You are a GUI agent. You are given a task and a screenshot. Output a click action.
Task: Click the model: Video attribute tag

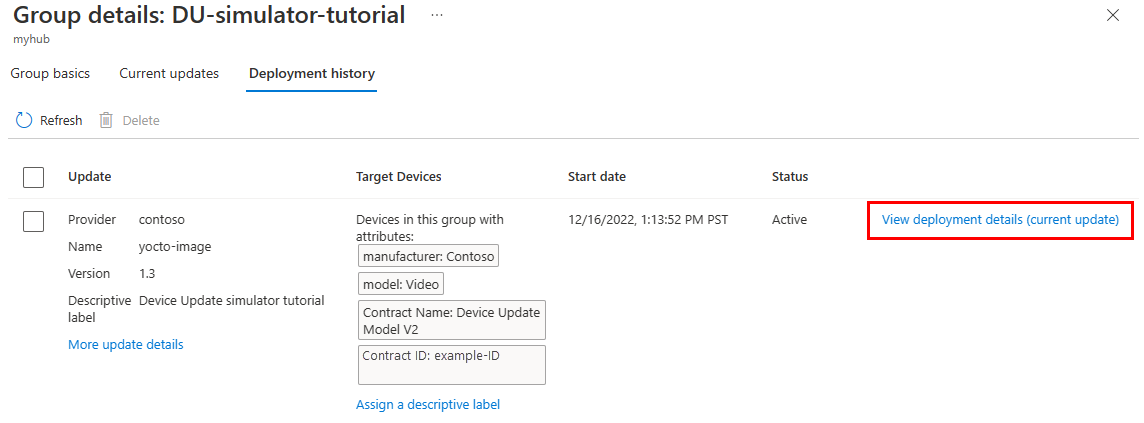401,284
